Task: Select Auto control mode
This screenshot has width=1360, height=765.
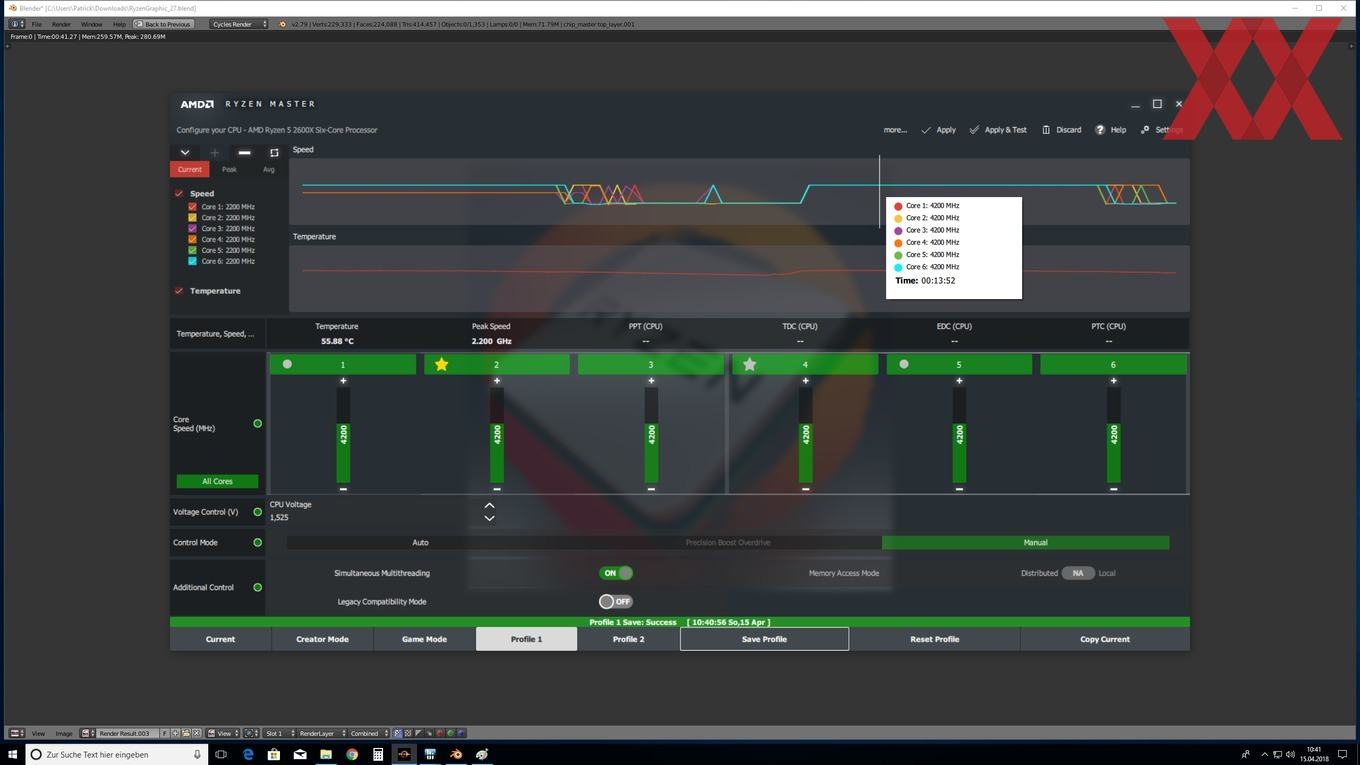Action: coord(420,543)
